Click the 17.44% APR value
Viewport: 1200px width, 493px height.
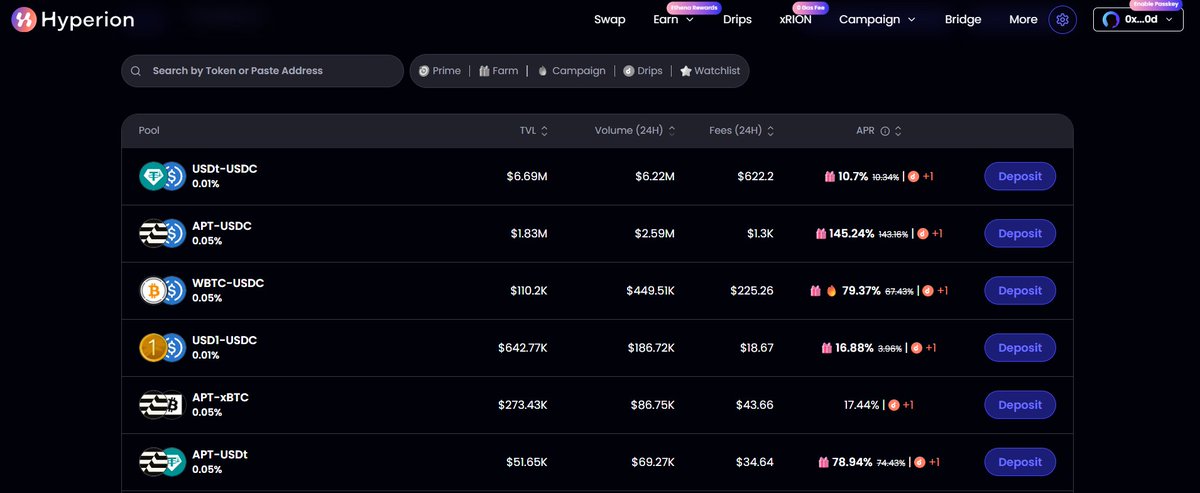(x=862, y=405)
